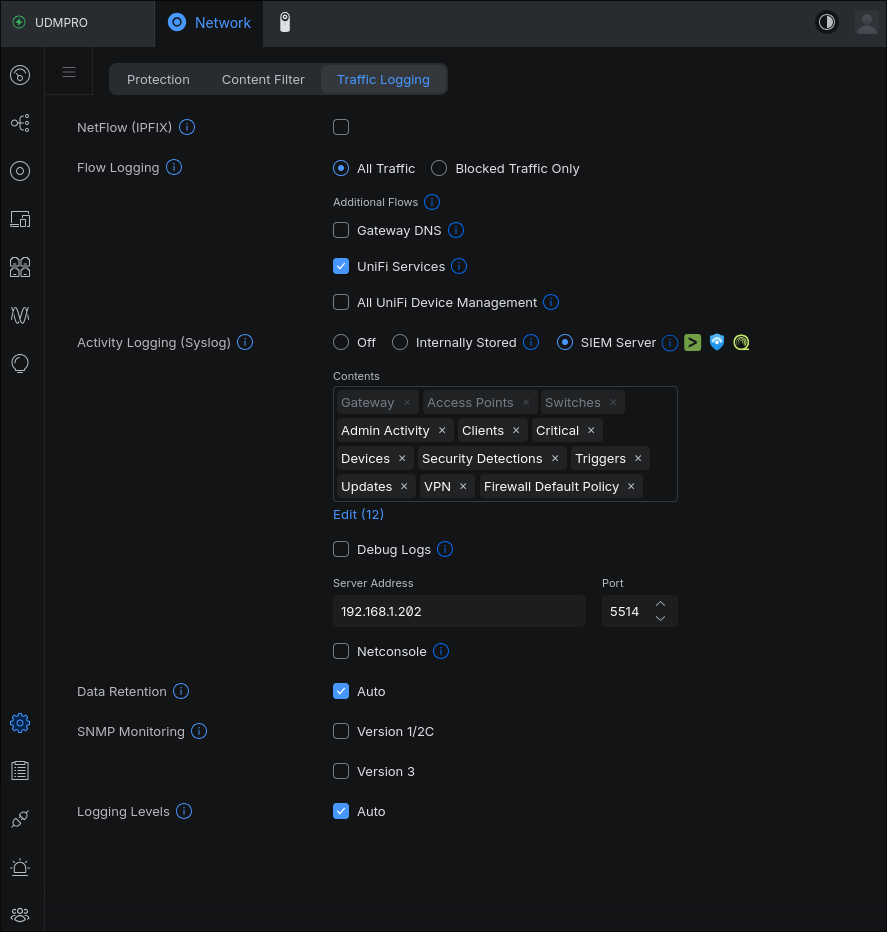
Task: Toggle dark mode using the top-right contrast icon
Action: click(827, 21)
